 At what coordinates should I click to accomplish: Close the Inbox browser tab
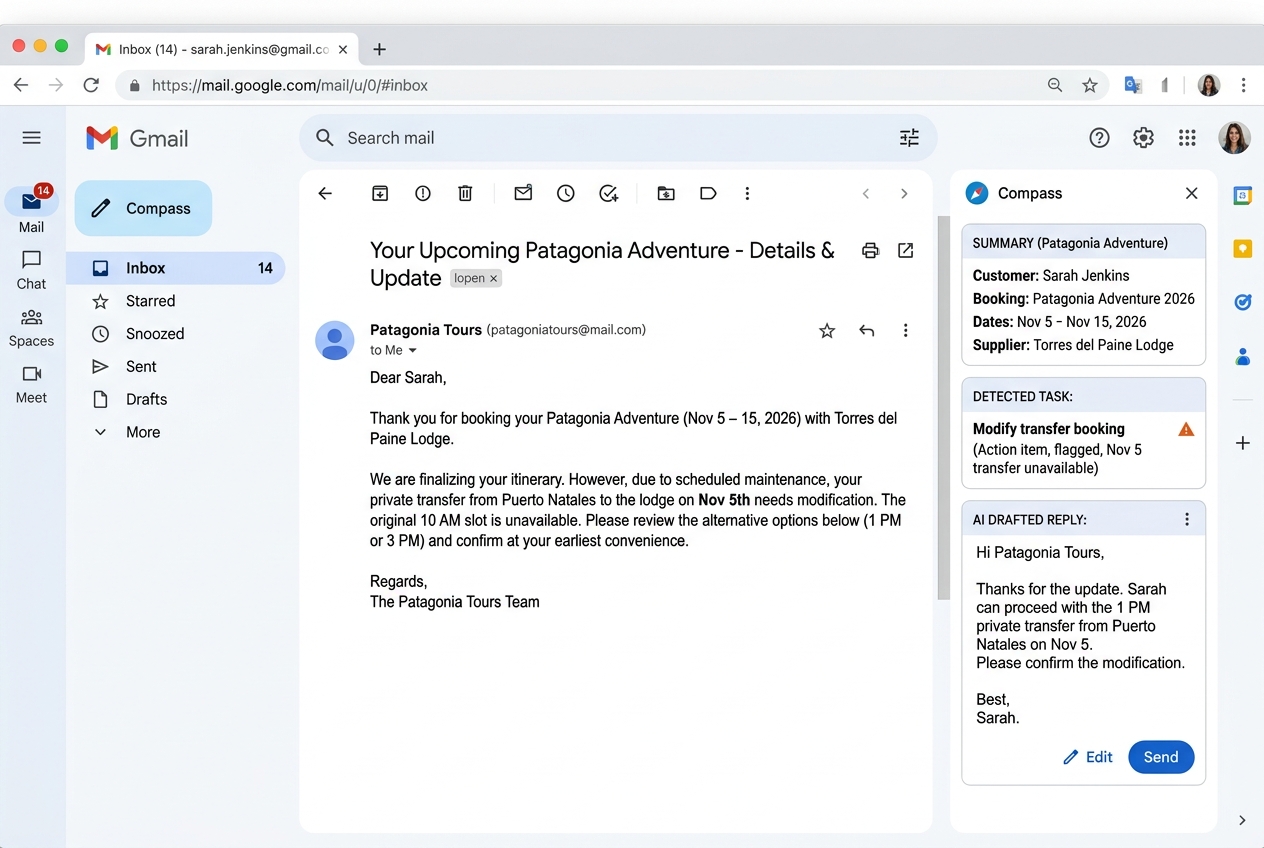tap(343, 49)
